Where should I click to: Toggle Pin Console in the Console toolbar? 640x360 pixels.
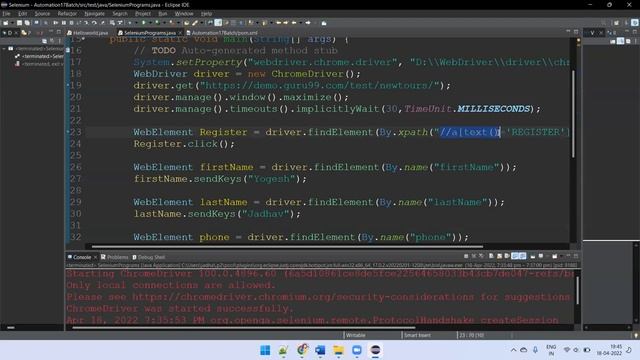tap(533, 256)
